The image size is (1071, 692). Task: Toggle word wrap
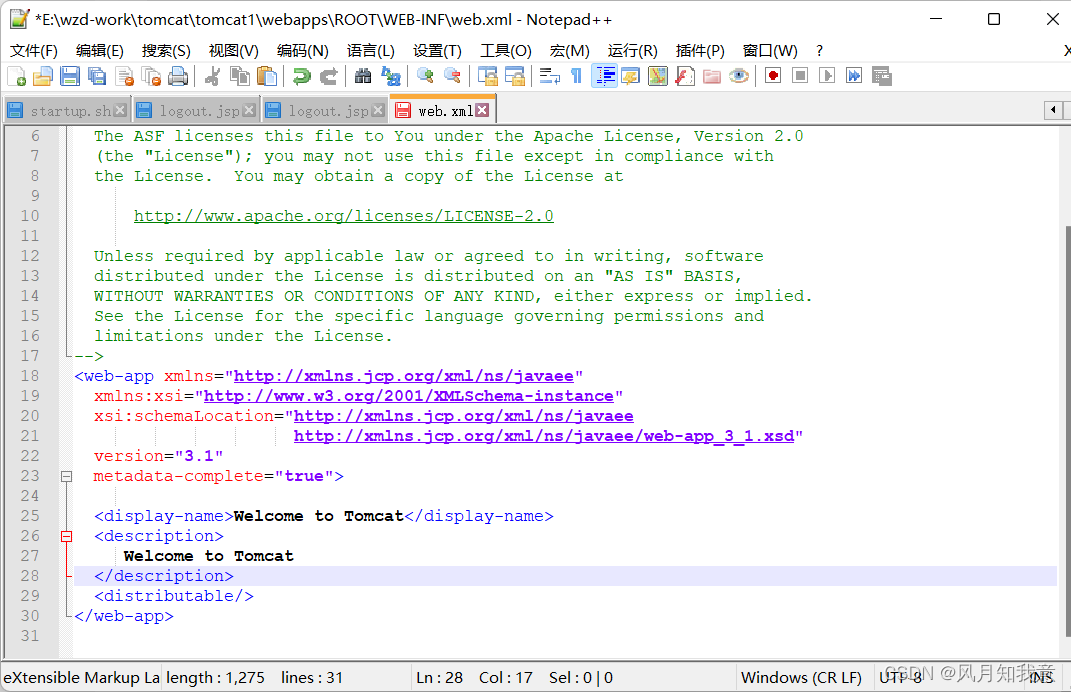[x=549, y=76]
